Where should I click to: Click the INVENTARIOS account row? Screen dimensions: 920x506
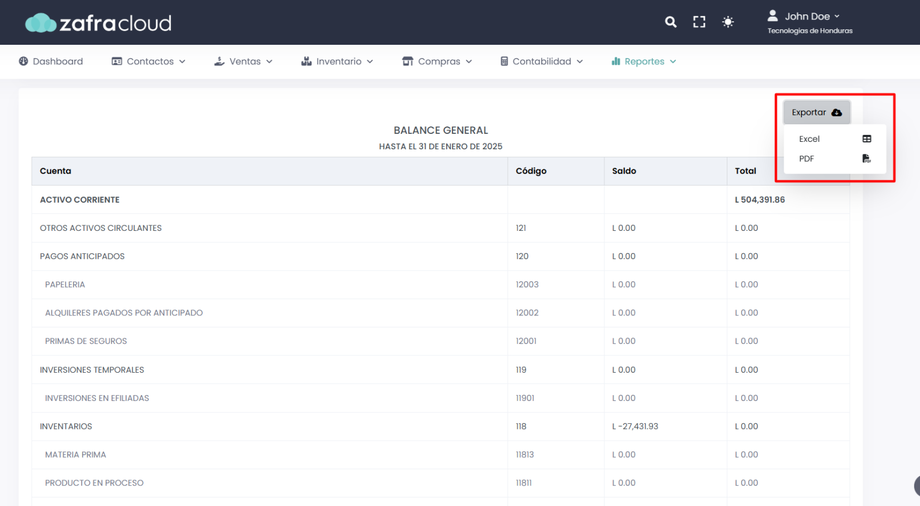coord(68,426)
